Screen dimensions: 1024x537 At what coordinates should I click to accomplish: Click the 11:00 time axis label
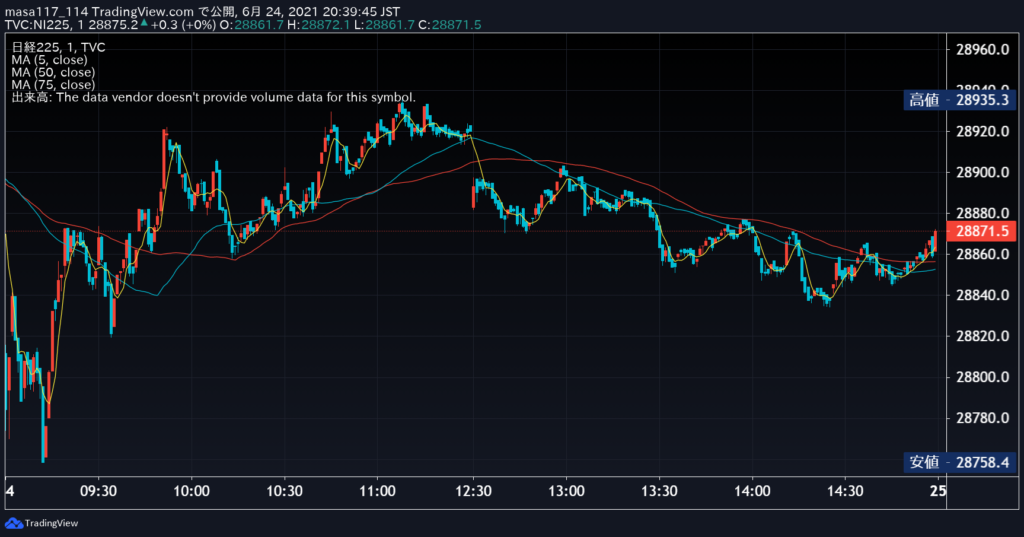tap(377, 491)
